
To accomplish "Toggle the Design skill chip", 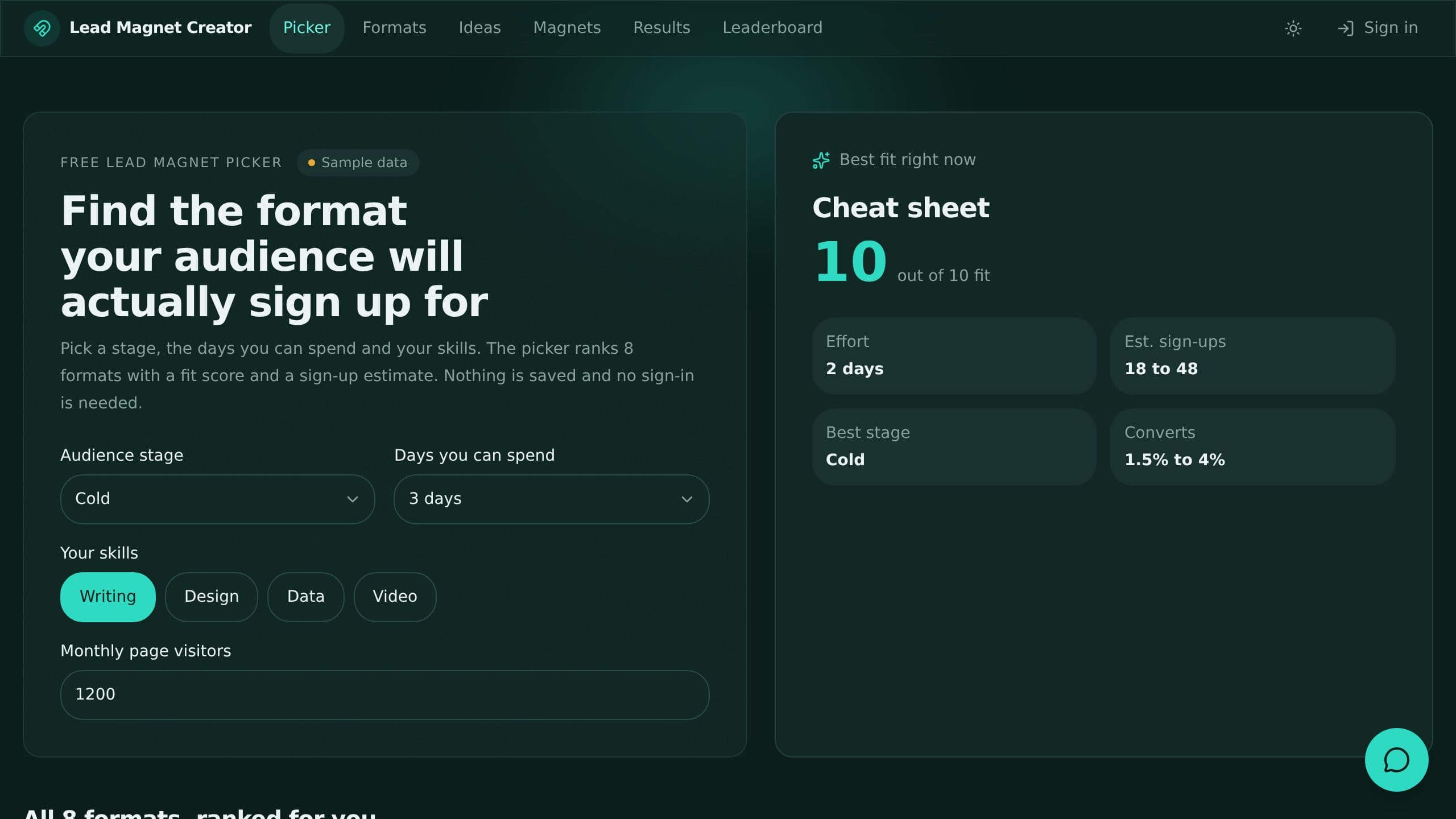I will (x=212, y=597).
